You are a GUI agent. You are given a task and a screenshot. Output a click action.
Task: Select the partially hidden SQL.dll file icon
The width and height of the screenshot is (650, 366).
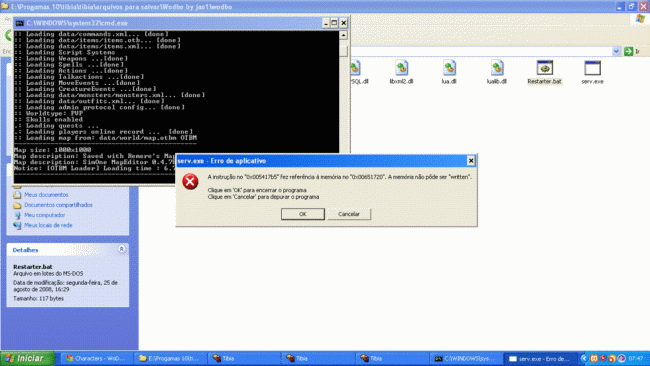(356, 68)
